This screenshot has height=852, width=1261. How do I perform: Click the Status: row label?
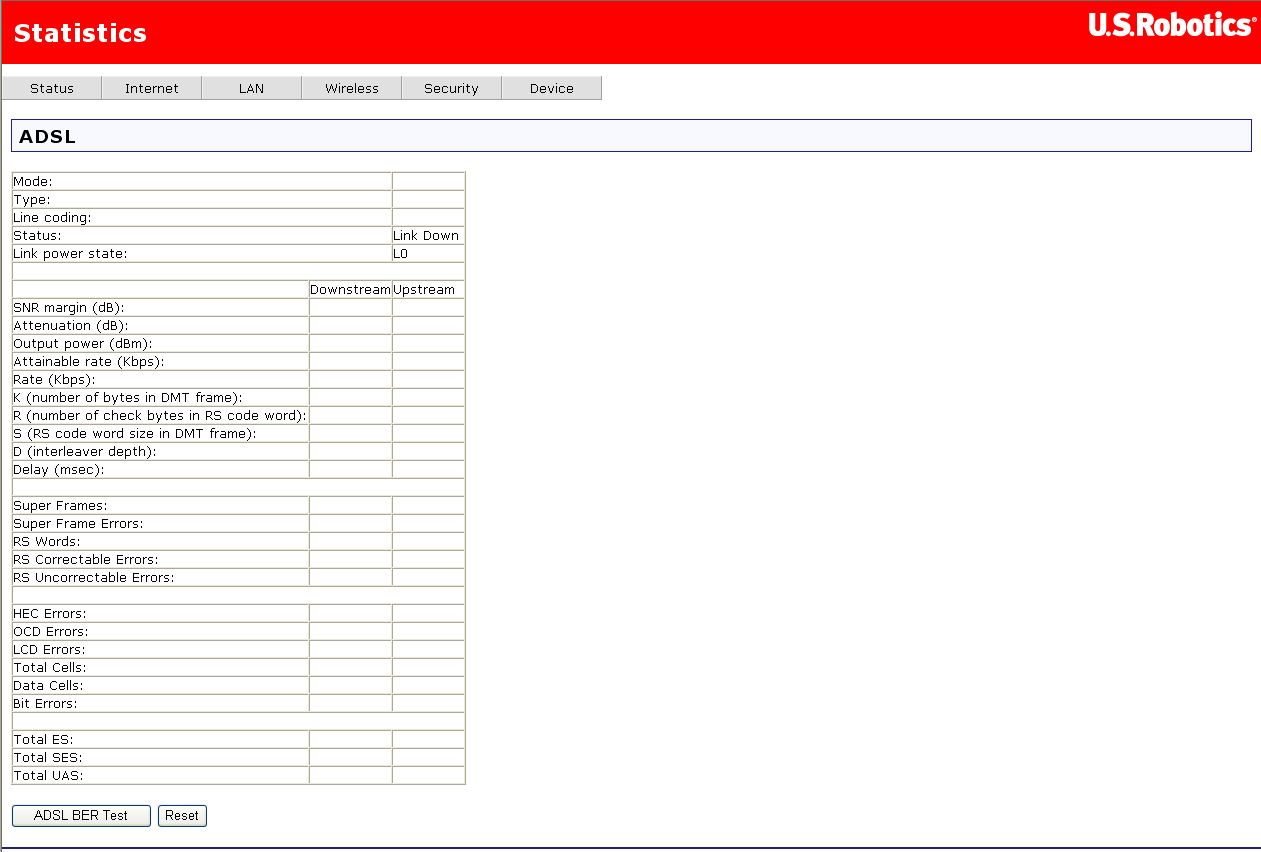pos(37,236)
